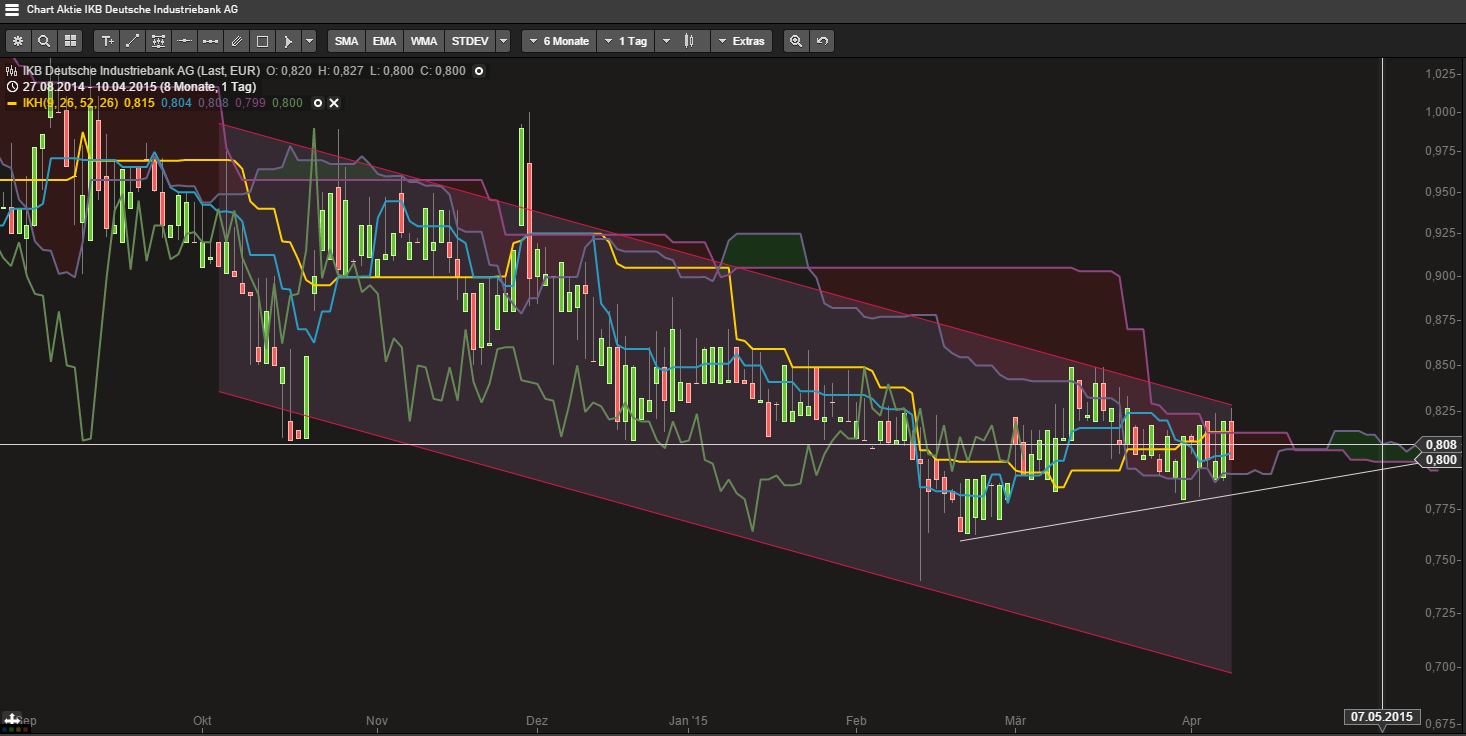
Task: Open the 6 Monate timeframe dropdown
Action: (558, 41)
